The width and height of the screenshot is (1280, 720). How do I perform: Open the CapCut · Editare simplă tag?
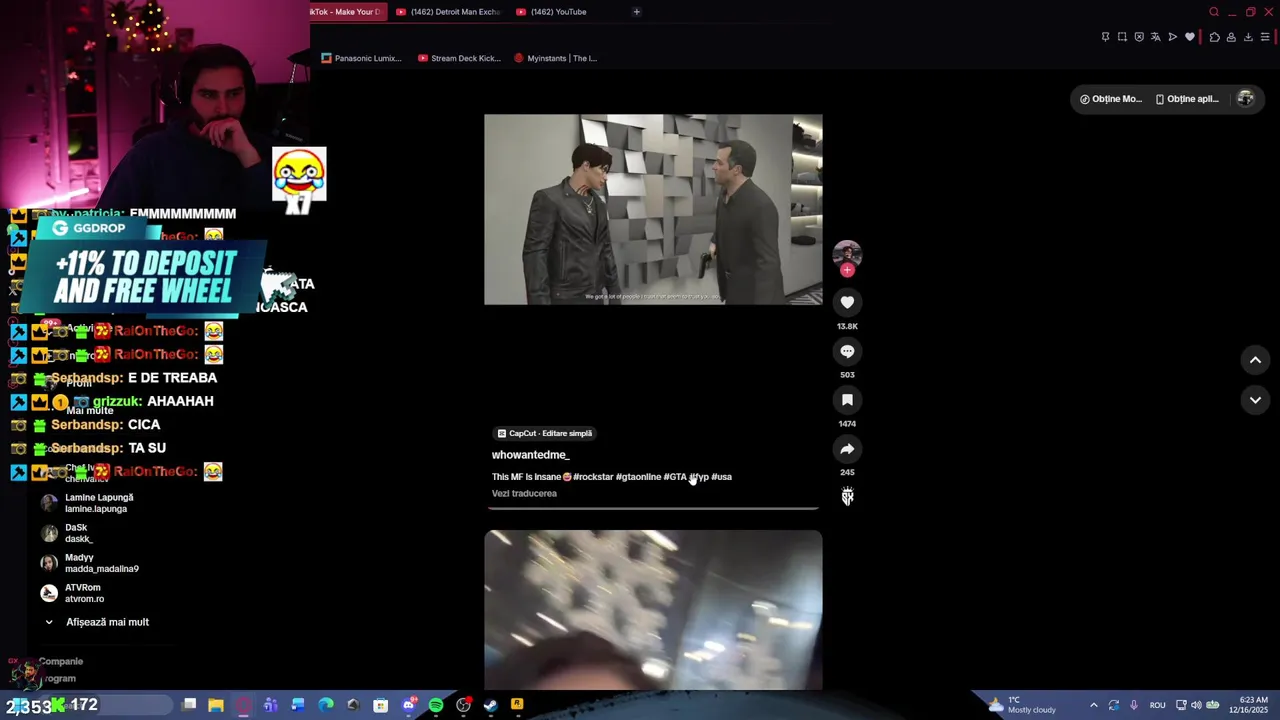pos(545,433)
